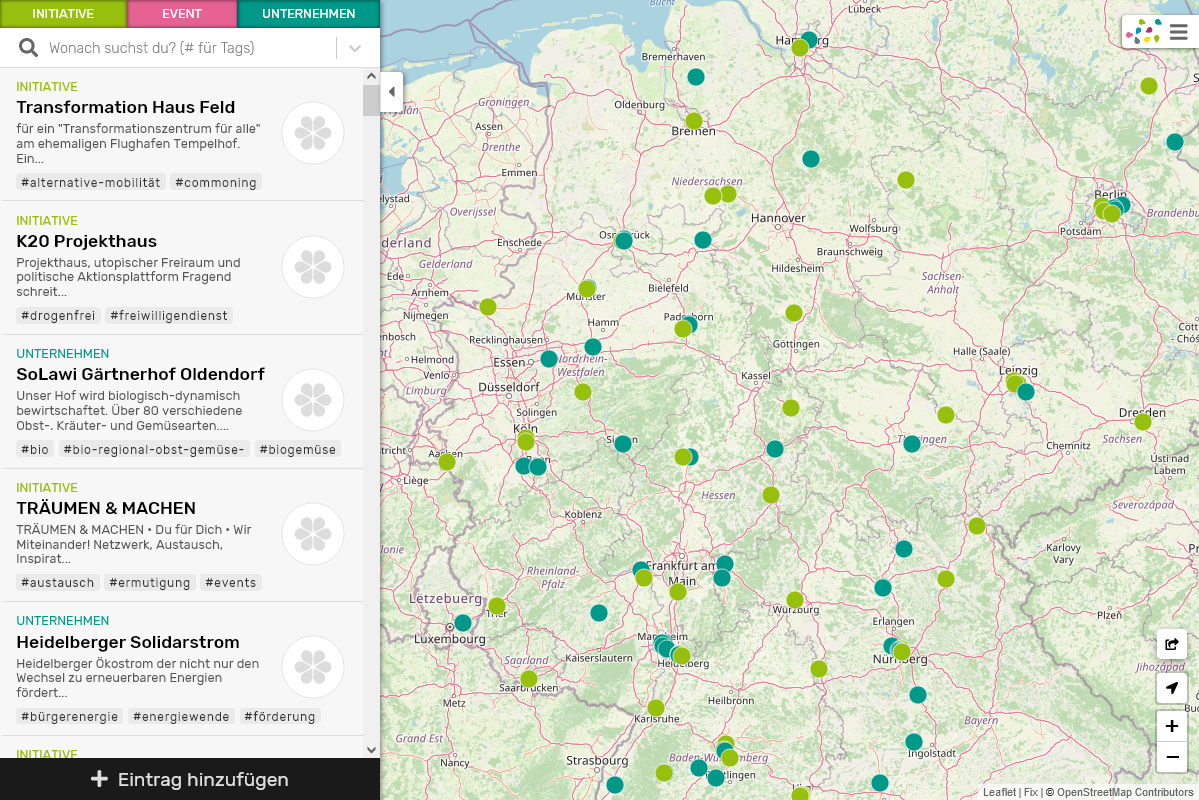Select the teal marker at Luxembourg

[463, 623]
